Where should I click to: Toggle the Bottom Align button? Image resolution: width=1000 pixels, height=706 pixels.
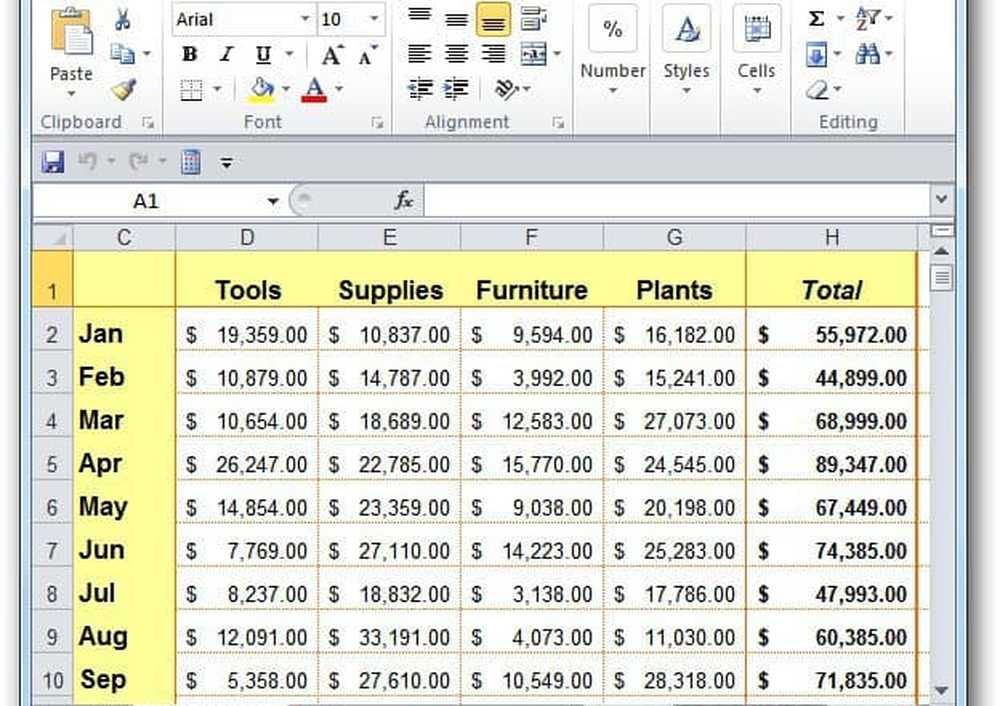pos(493,19)
